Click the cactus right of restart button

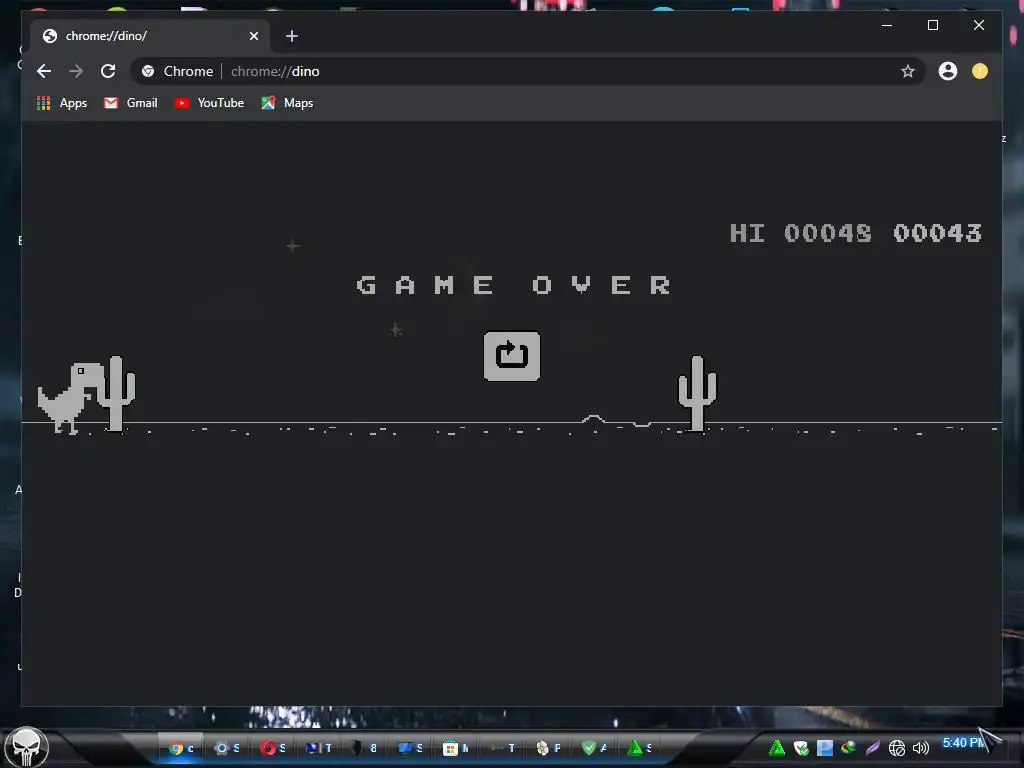point(697,393)
